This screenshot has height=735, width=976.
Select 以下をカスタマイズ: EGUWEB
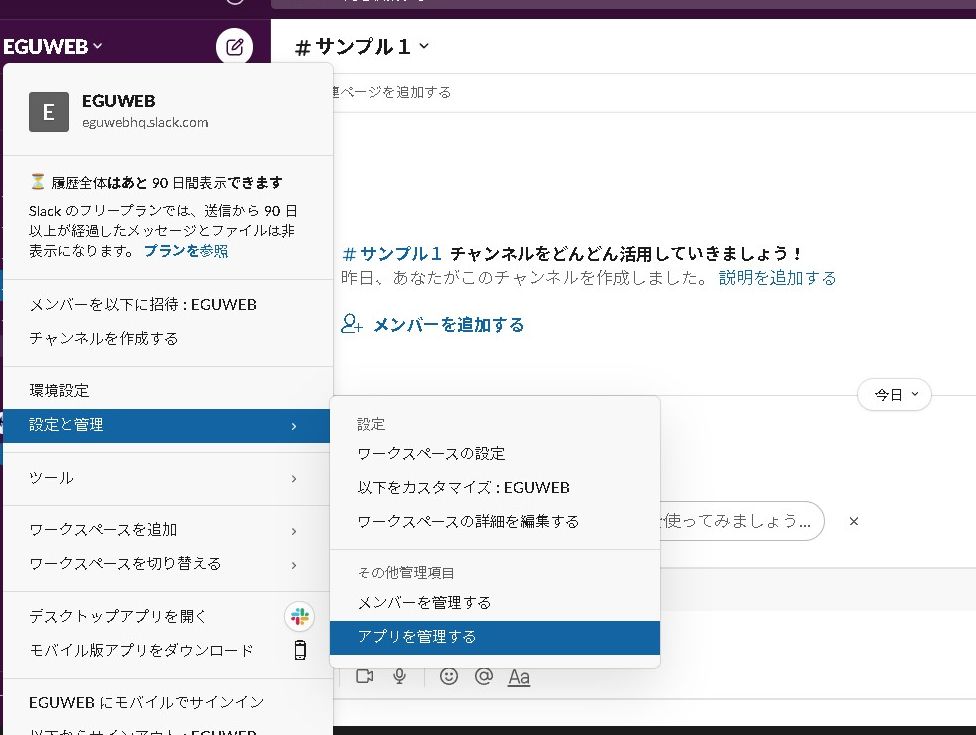pos(495,487)
